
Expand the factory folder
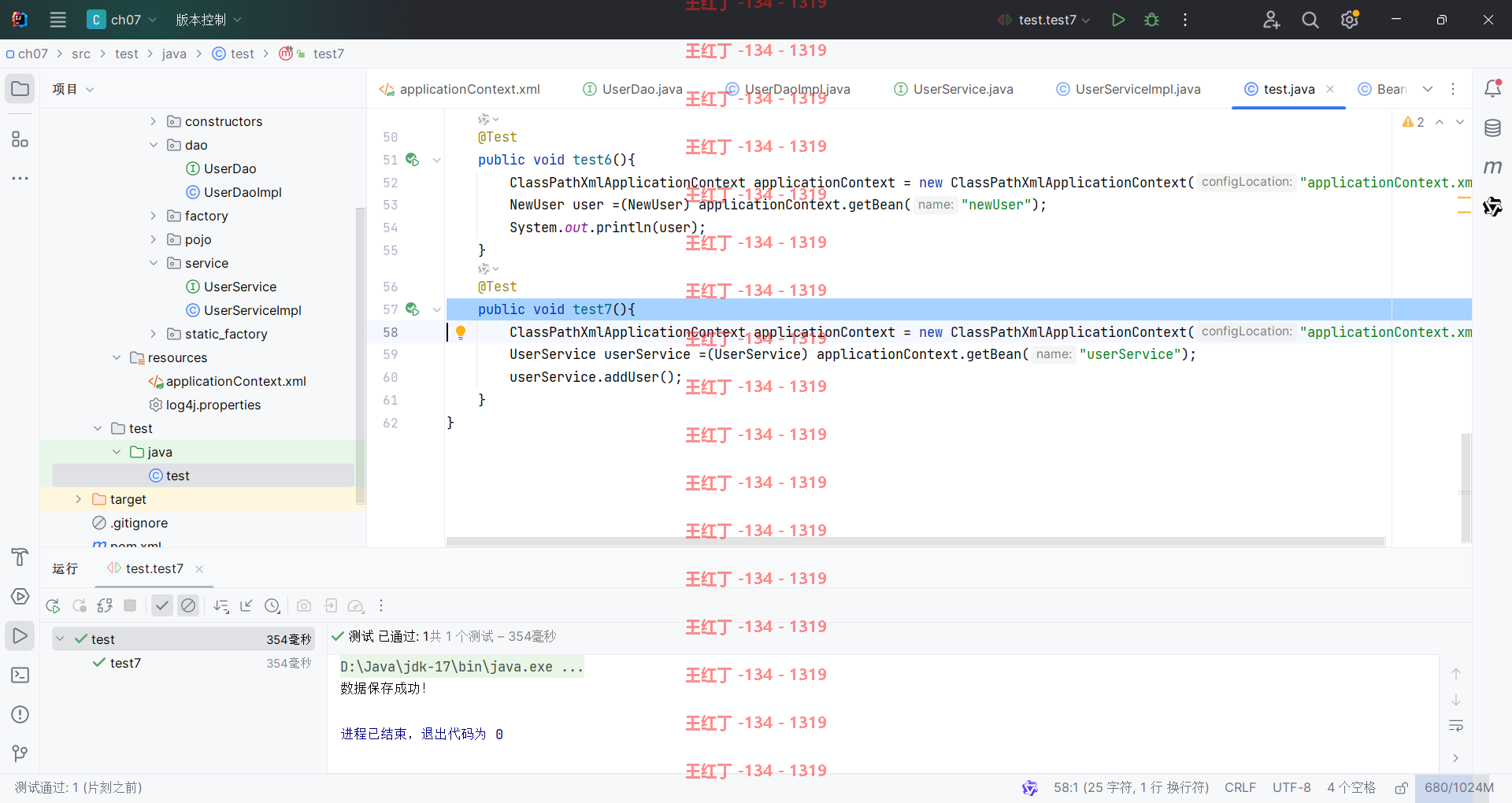point(154,216)
